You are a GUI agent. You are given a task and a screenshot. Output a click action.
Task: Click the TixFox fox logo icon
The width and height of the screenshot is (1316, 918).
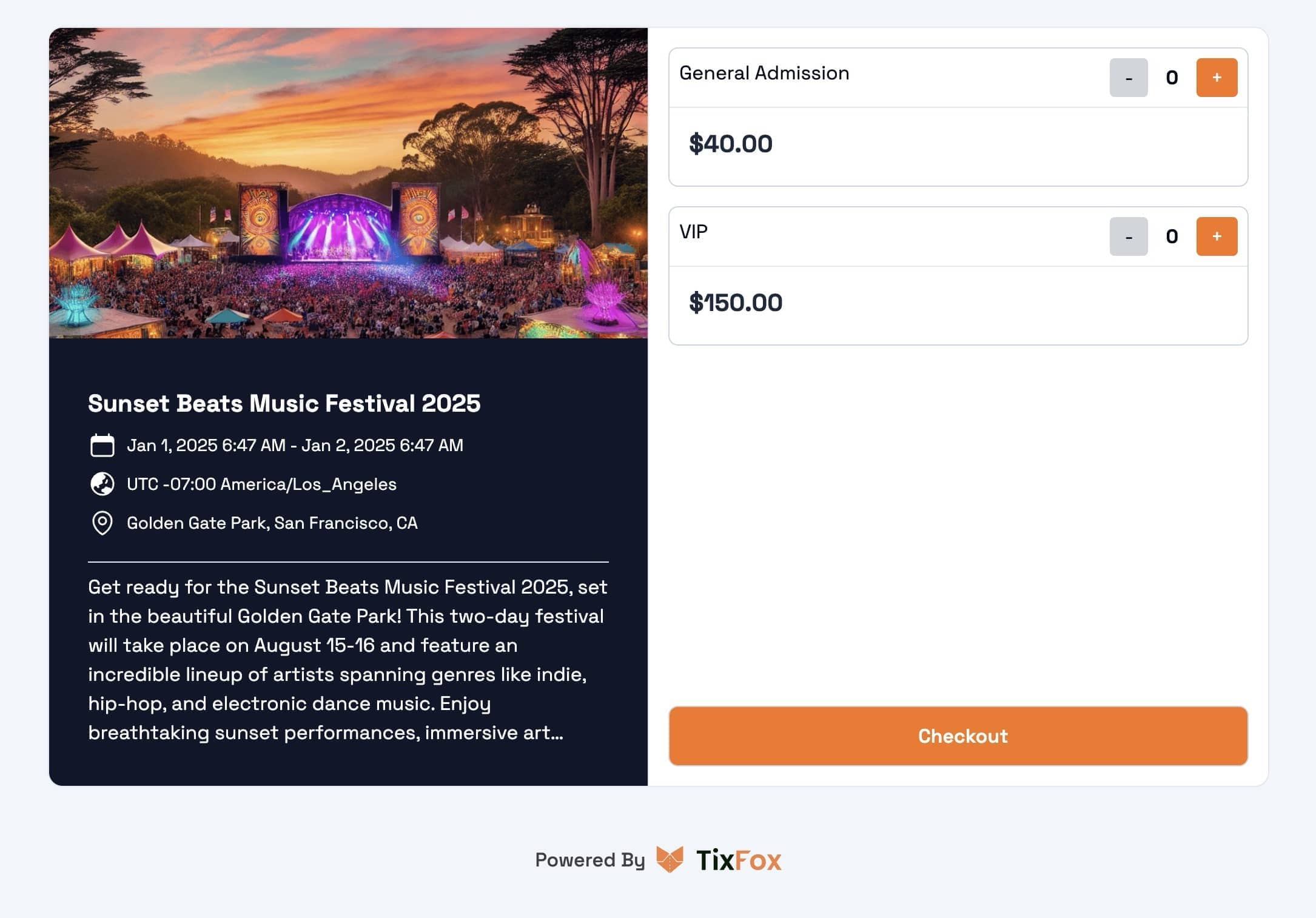point(670,859)
